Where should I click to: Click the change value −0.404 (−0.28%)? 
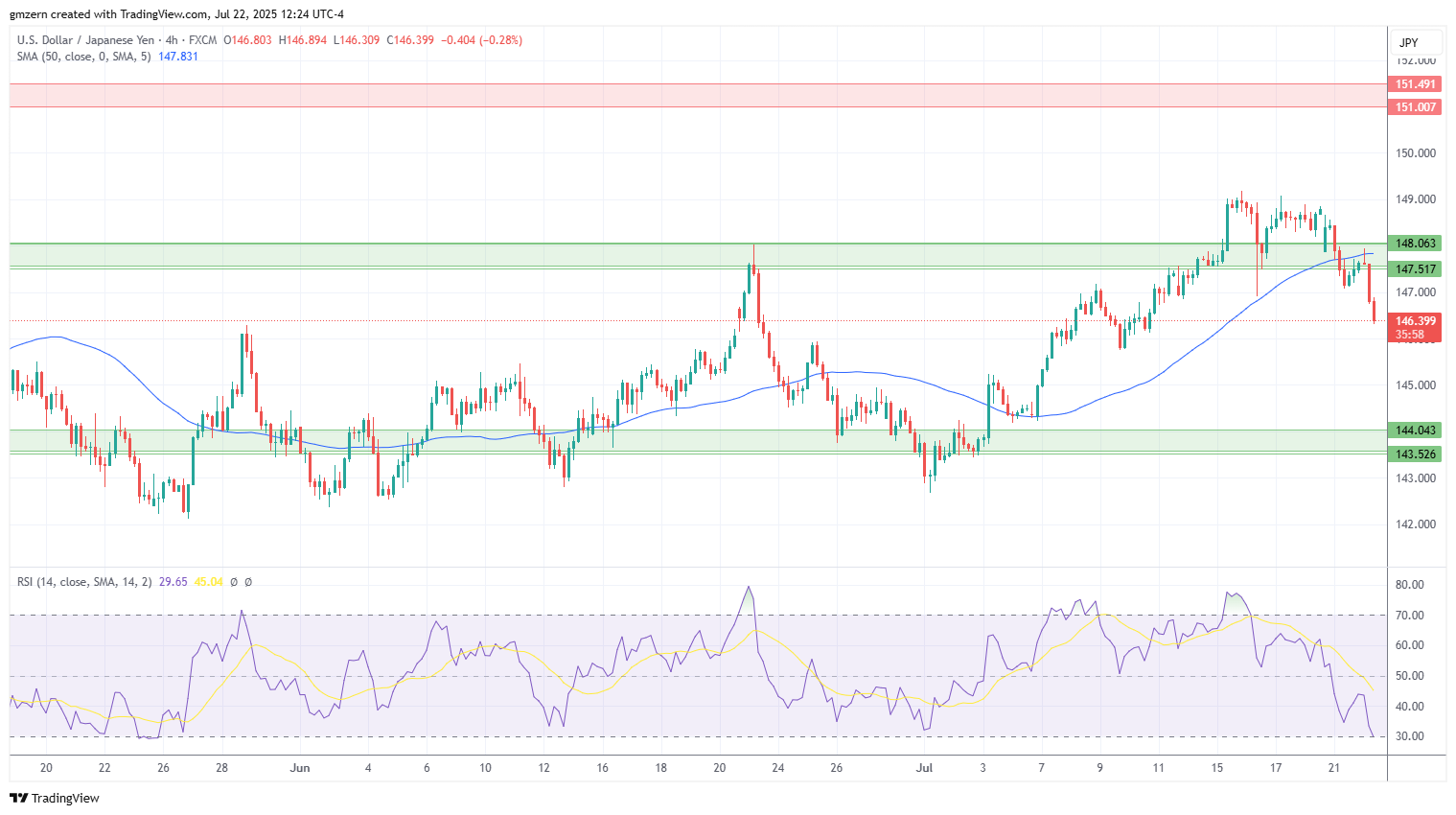point(481,40)
